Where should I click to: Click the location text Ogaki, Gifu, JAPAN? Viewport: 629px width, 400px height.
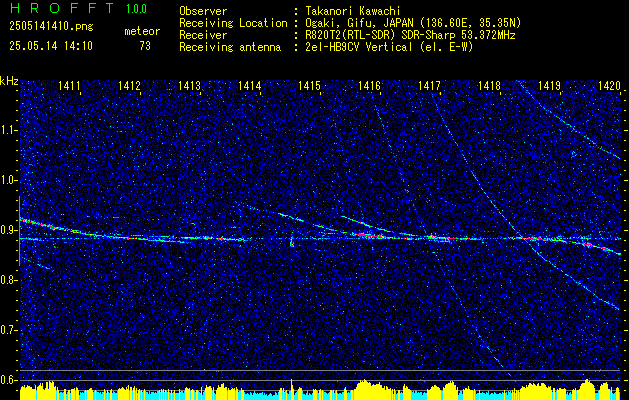359,23
